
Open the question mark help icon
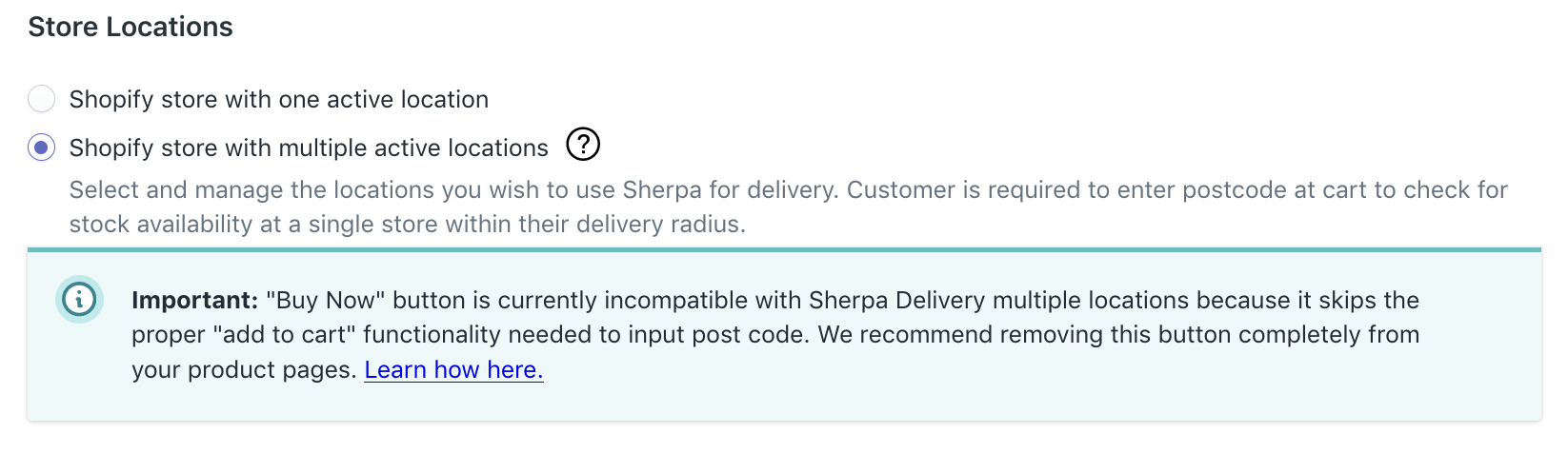click(x=583, y=146)
